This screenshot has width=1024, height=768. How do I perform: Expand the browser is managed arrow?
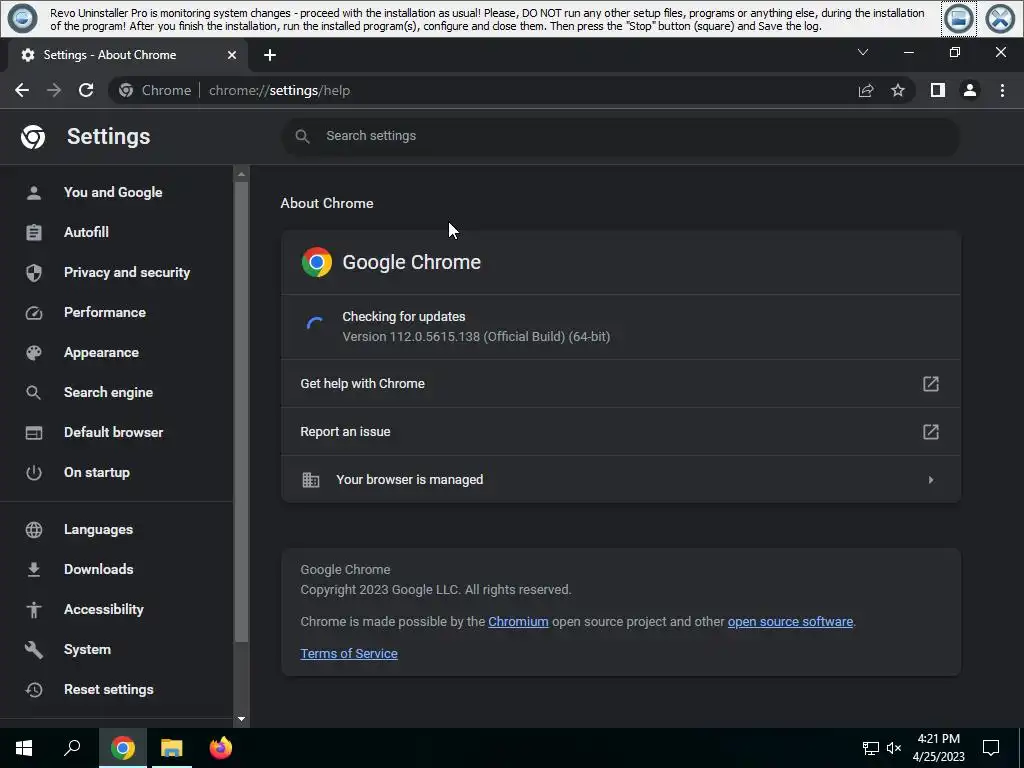(x=931, y=480)
